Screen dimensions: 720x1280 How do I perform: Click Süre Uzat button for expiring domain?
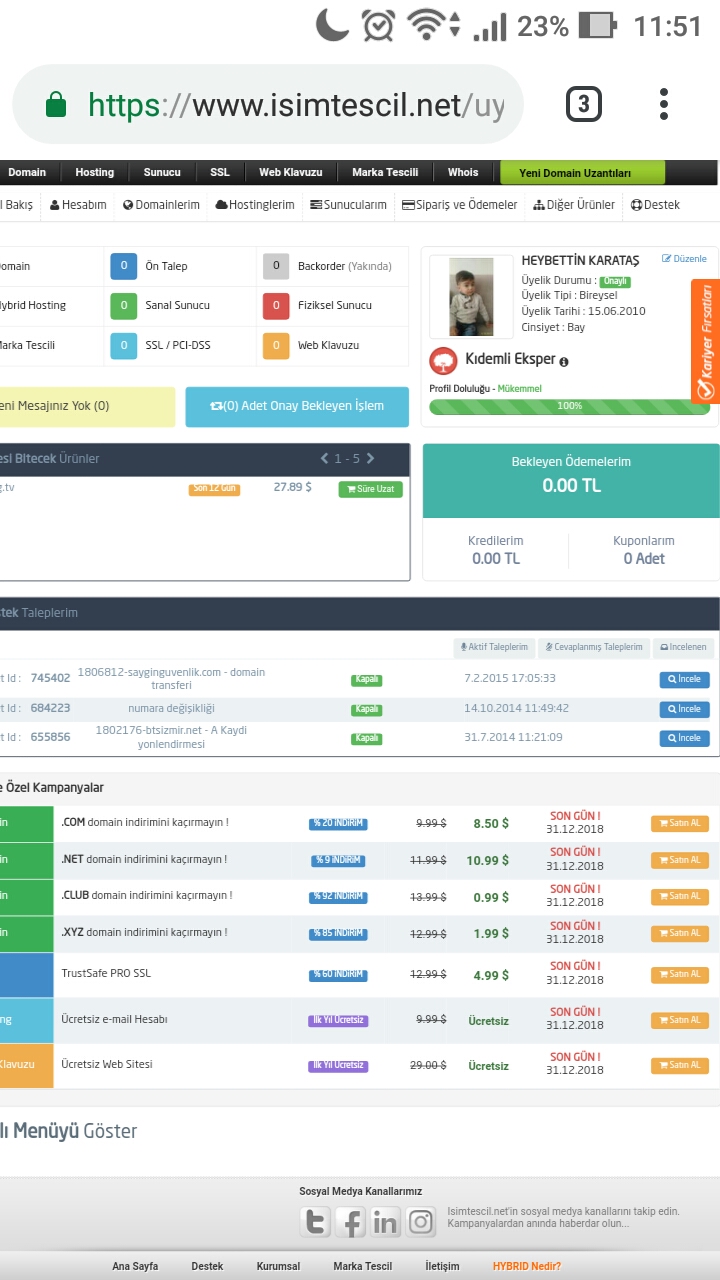[370, 489]
